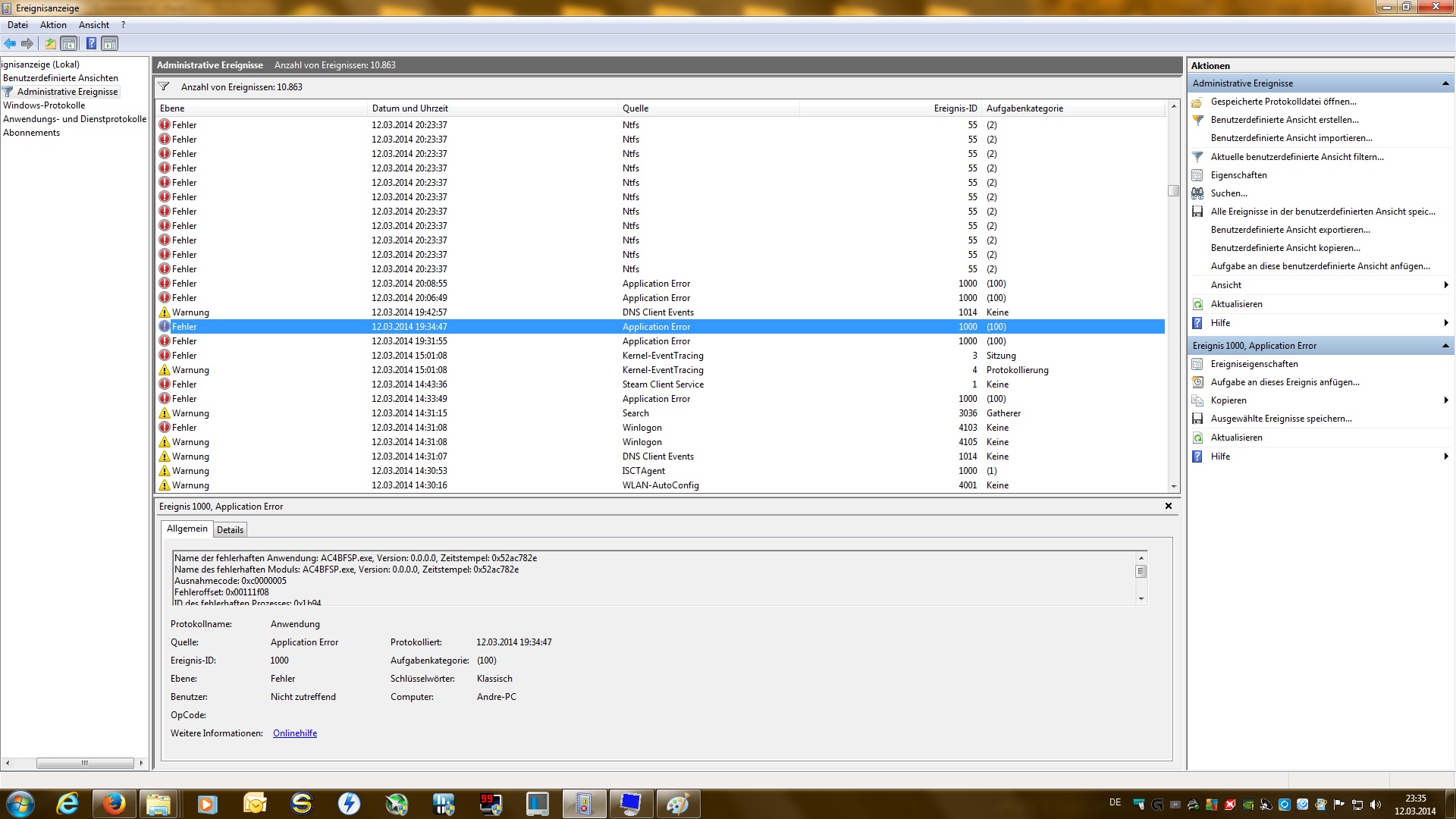This screenshot has width=1456, height=819.
Task: Click Aktualisieren under Administrative Ereignisse
Action: pyautogui.click(x=1236, y=304)
